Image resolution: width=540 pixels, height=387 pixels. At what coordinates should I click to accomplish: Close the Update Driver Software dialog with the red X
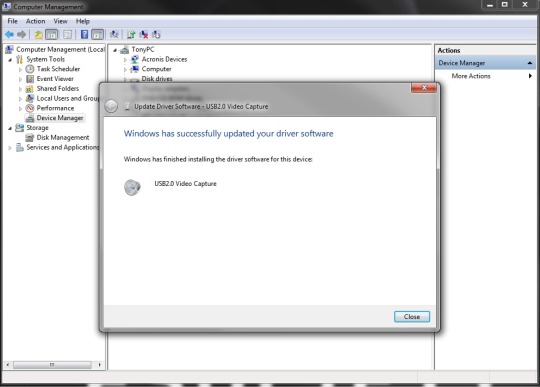pos(424,88)
